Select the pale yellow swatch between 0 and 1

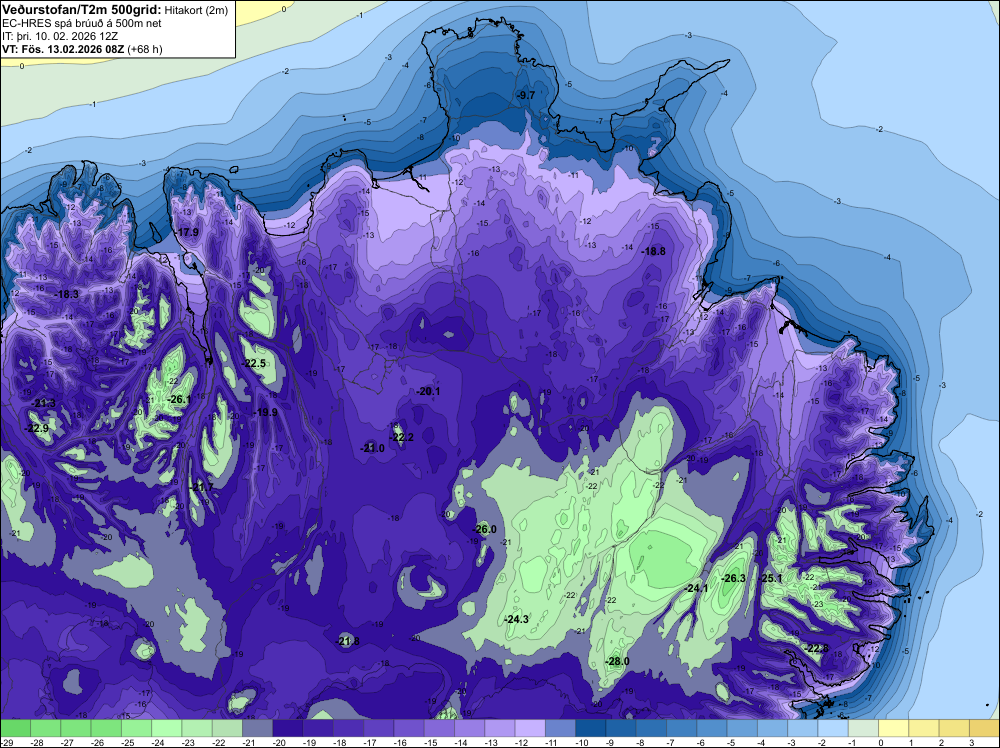(x=893, y=728)
